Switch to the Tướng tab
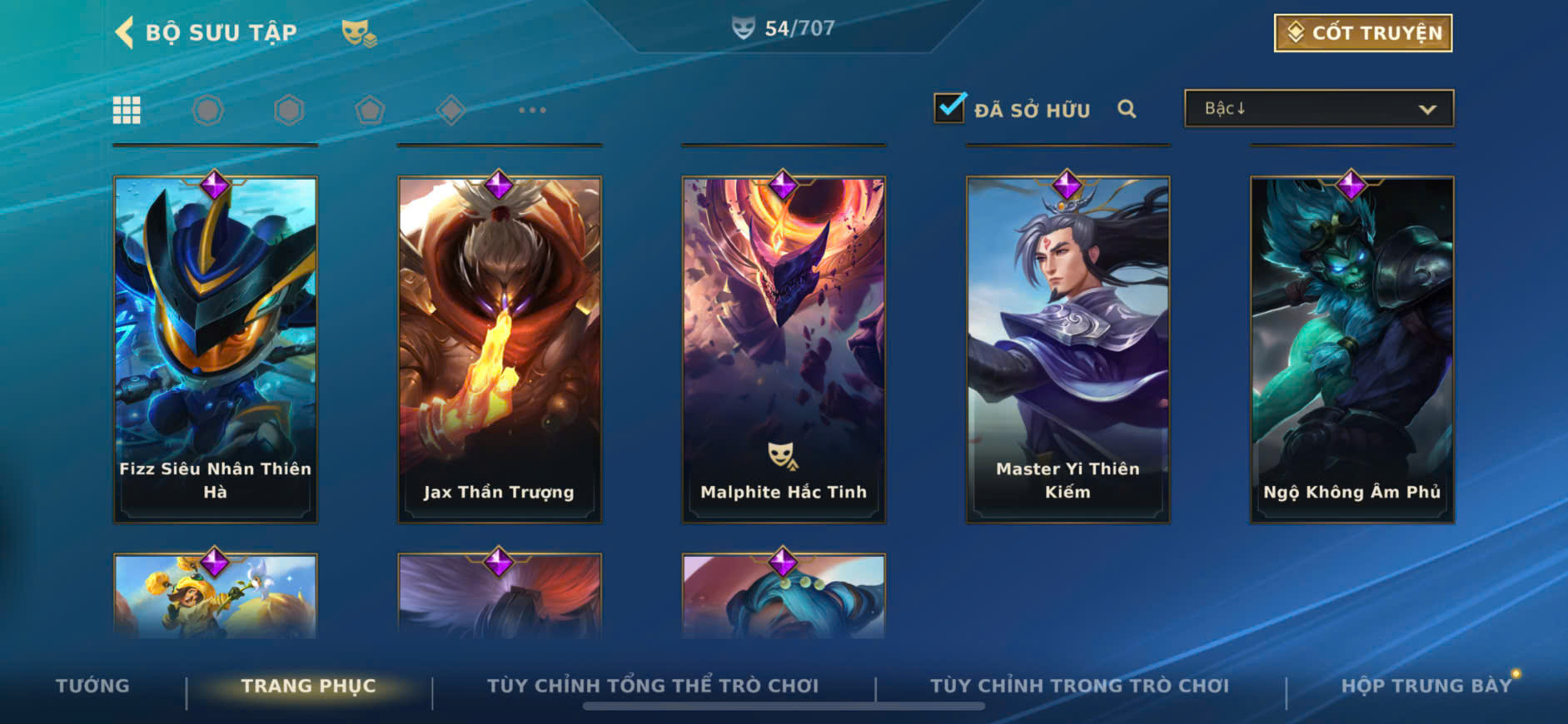This screenshot has width=1568, height=724. (x=92, y=686)
